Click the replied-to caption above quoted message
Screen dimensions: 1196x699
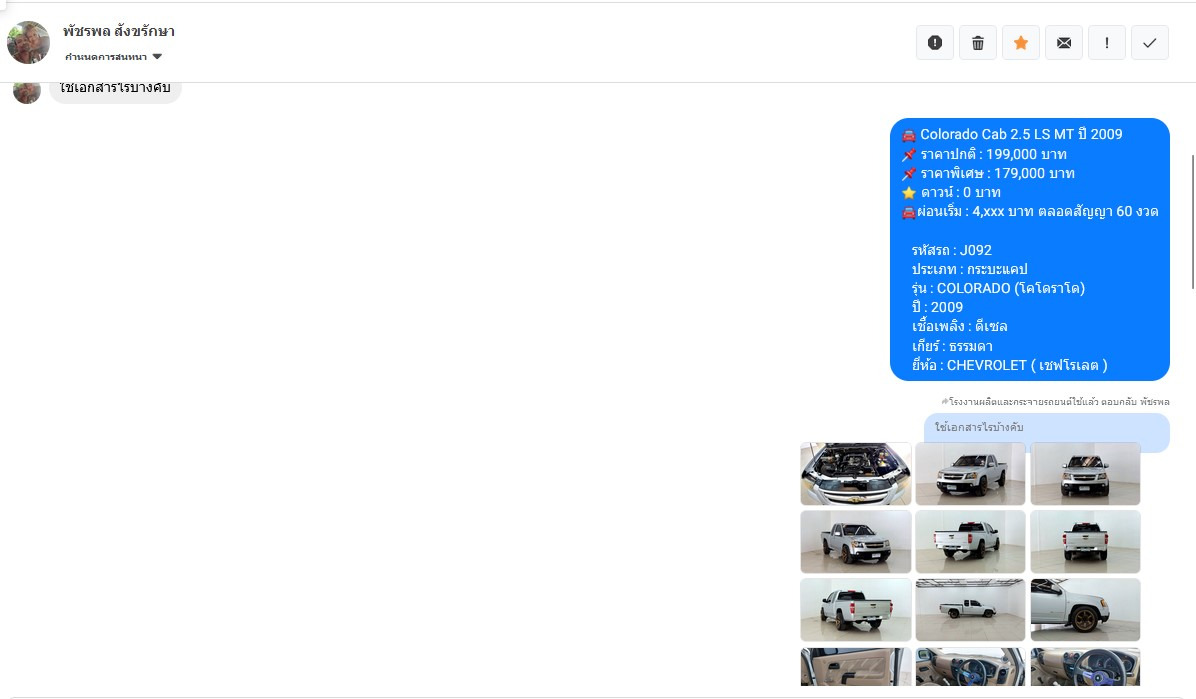click(x=1055, y=401)
